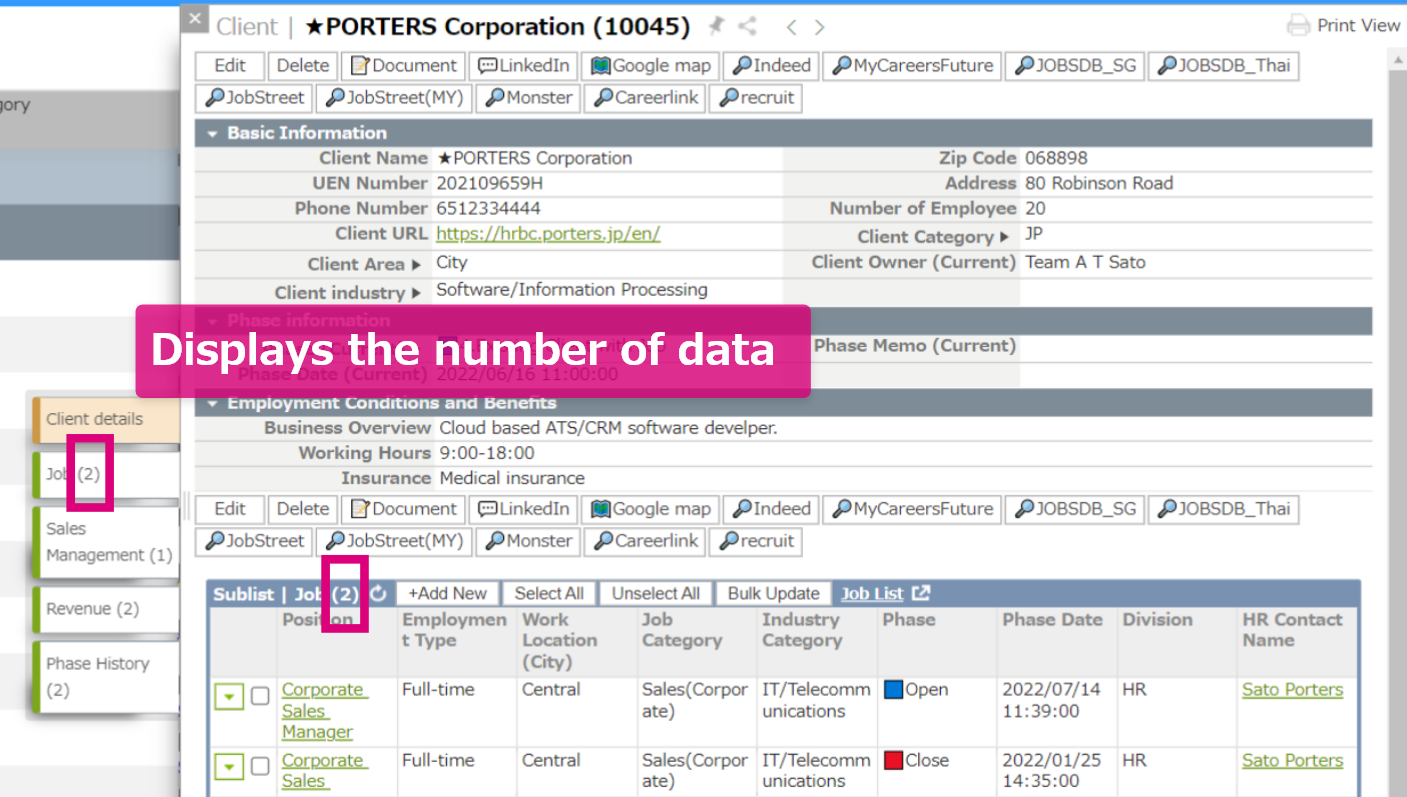
Task: Open the hrbc.porters.jp client URL
Action: point(548,234)
